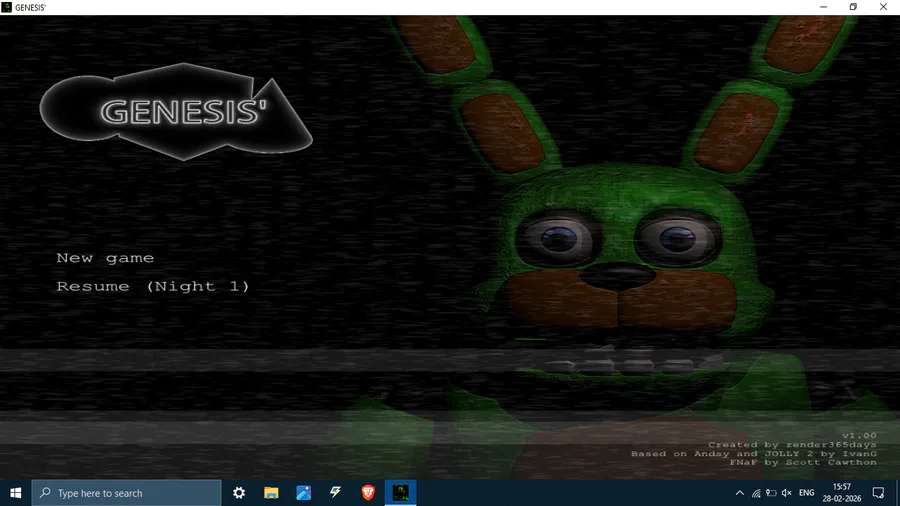Click 'Based on Anday and JOLLY 2' credit
This screenshot has width=900, height=506.
[754, 454]
